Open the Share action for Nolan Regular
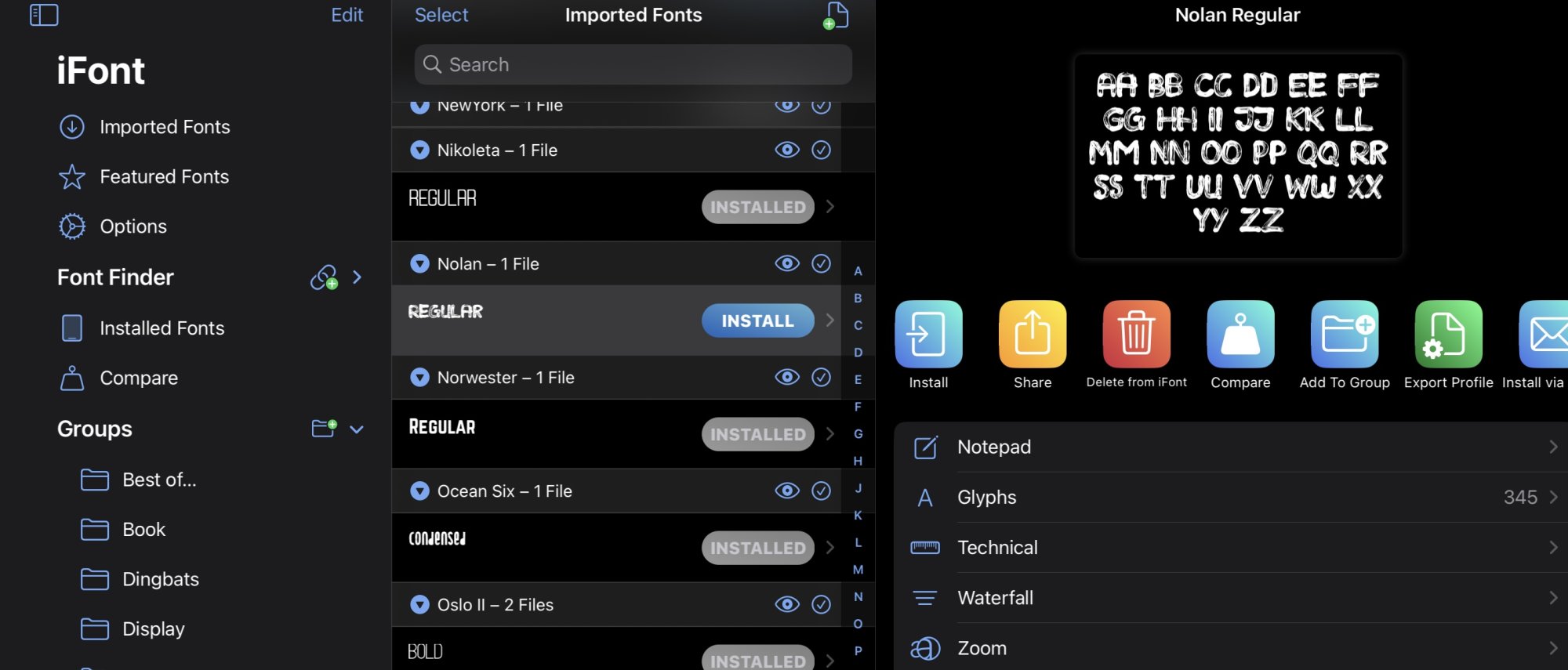Screen dimensions: 1568x670 [x=1033, y=334]
